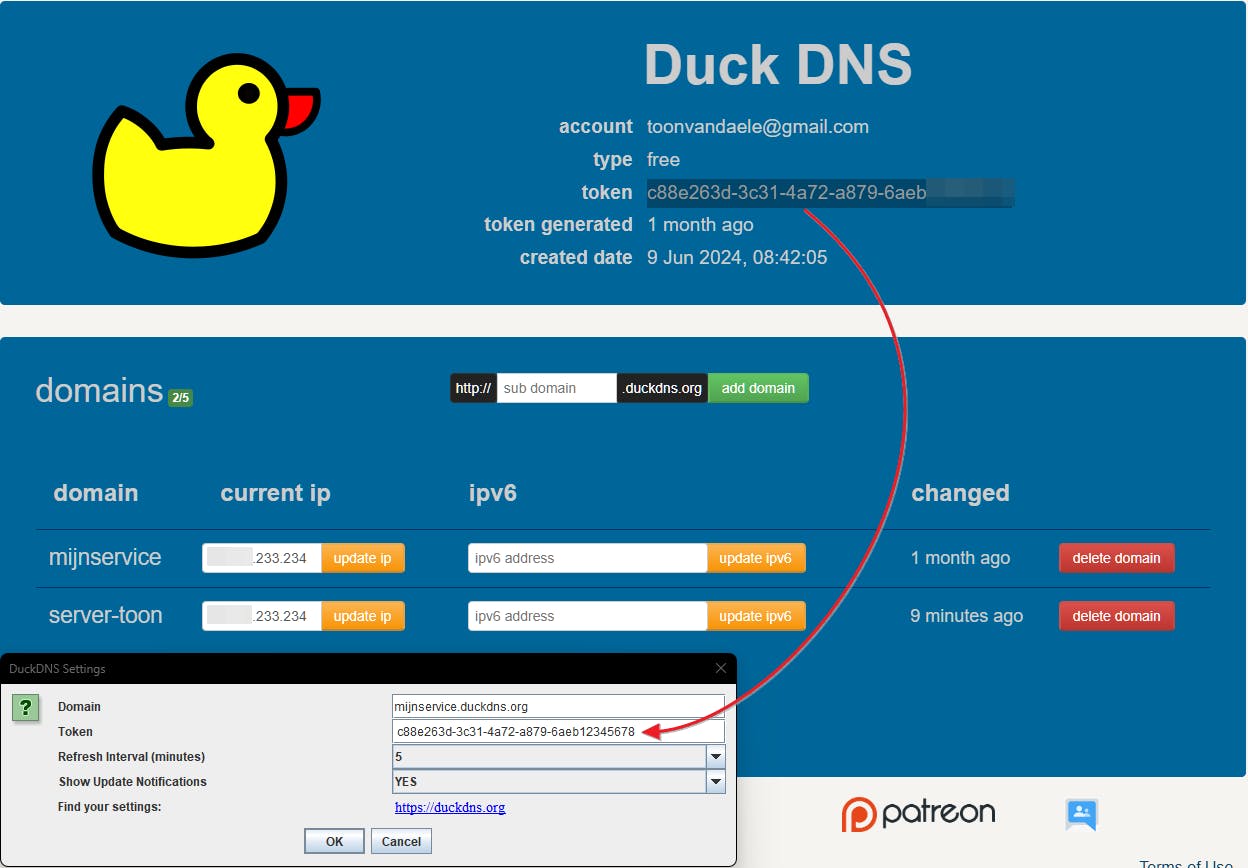Click the server-toon current ip field
Image resolution: width=1248 pixels, height=868 pixels.
[x=262, y=616]
